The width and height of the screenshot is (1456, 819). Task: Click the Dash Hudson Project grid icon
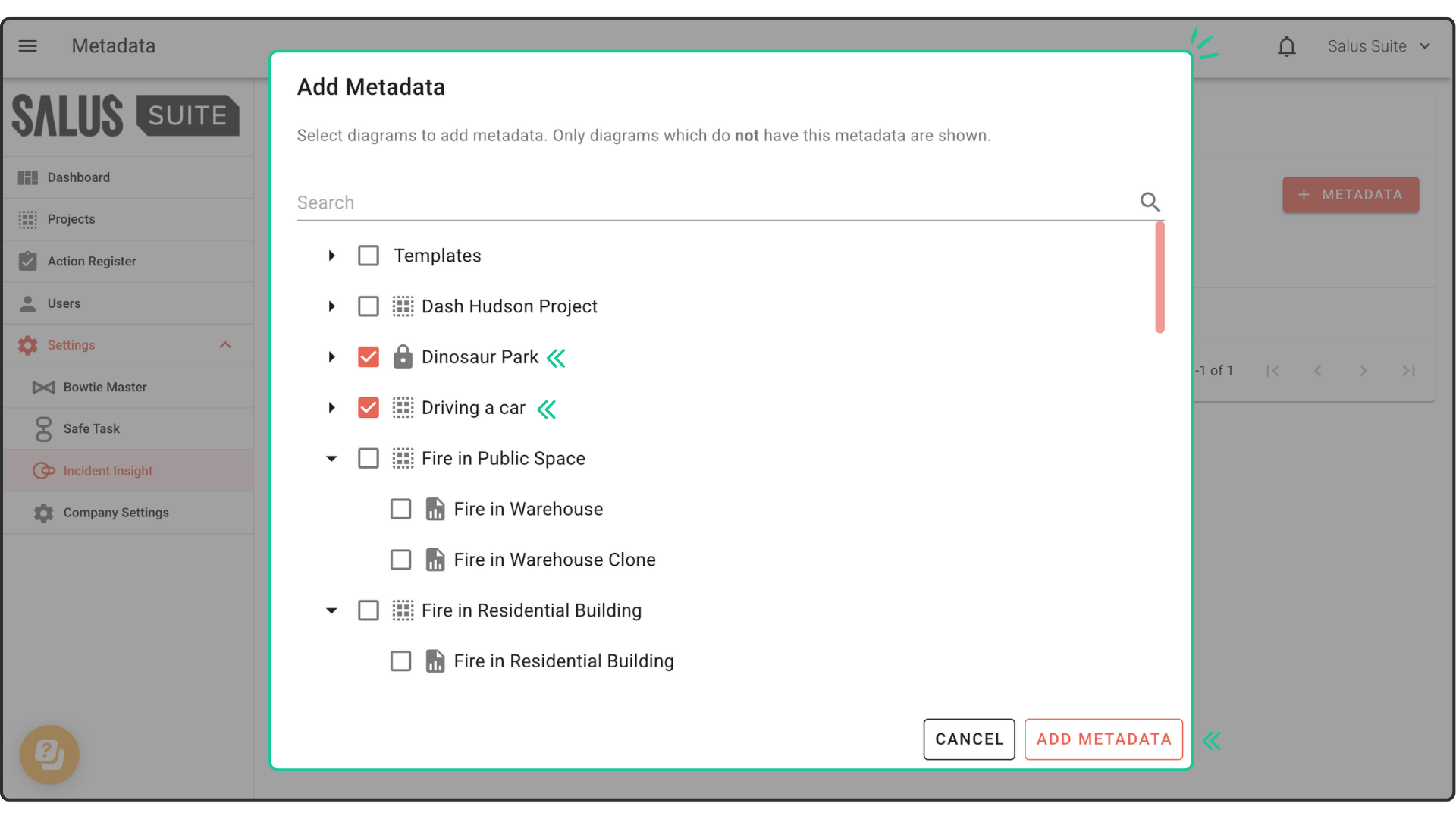[403, 306]
